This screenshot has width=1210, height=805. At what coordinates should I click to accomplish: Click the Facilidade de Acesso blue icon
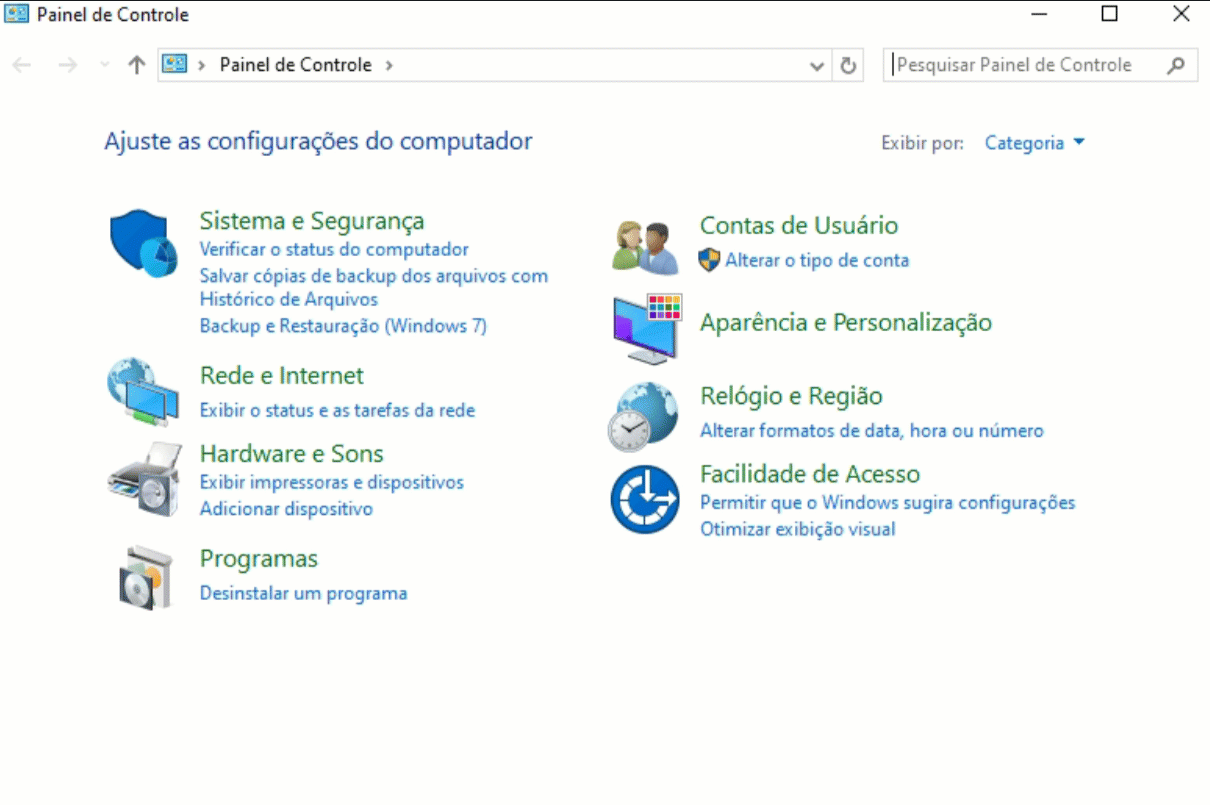click(645, 499)
